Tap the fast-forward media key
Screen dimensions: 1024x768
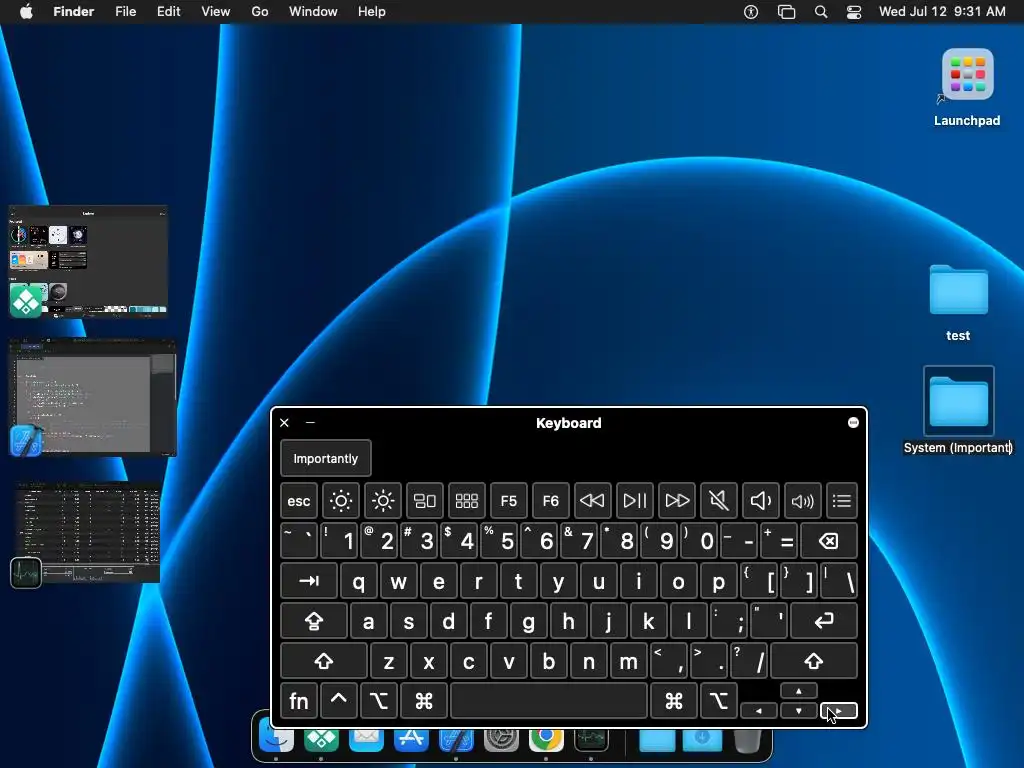point(677,501)
